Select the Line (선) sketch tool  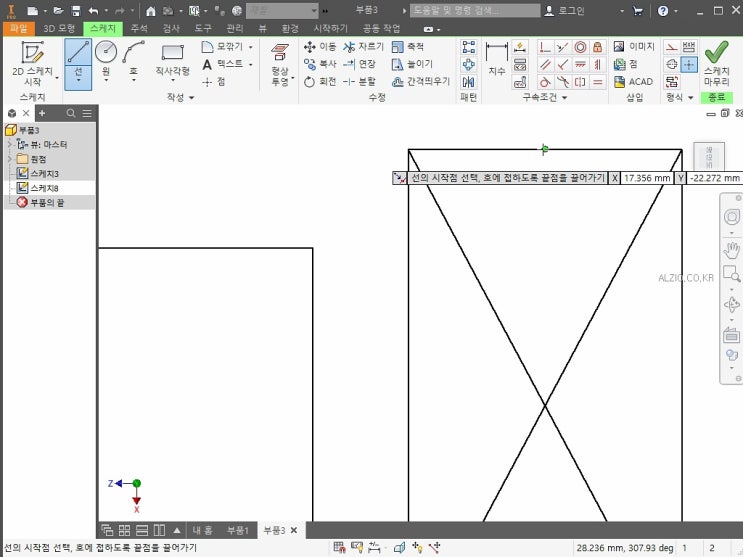[x=78, y=52]
